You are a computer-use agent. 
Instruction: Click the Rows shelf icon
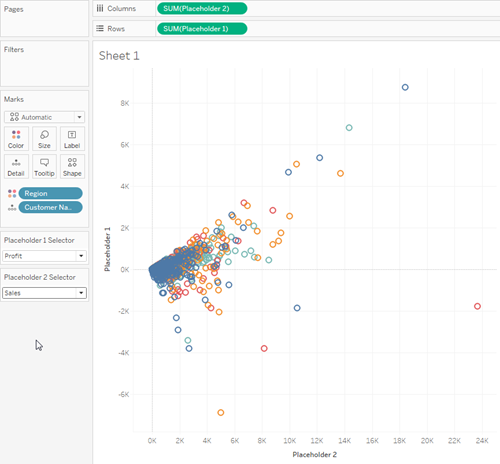tap(100, 28)
